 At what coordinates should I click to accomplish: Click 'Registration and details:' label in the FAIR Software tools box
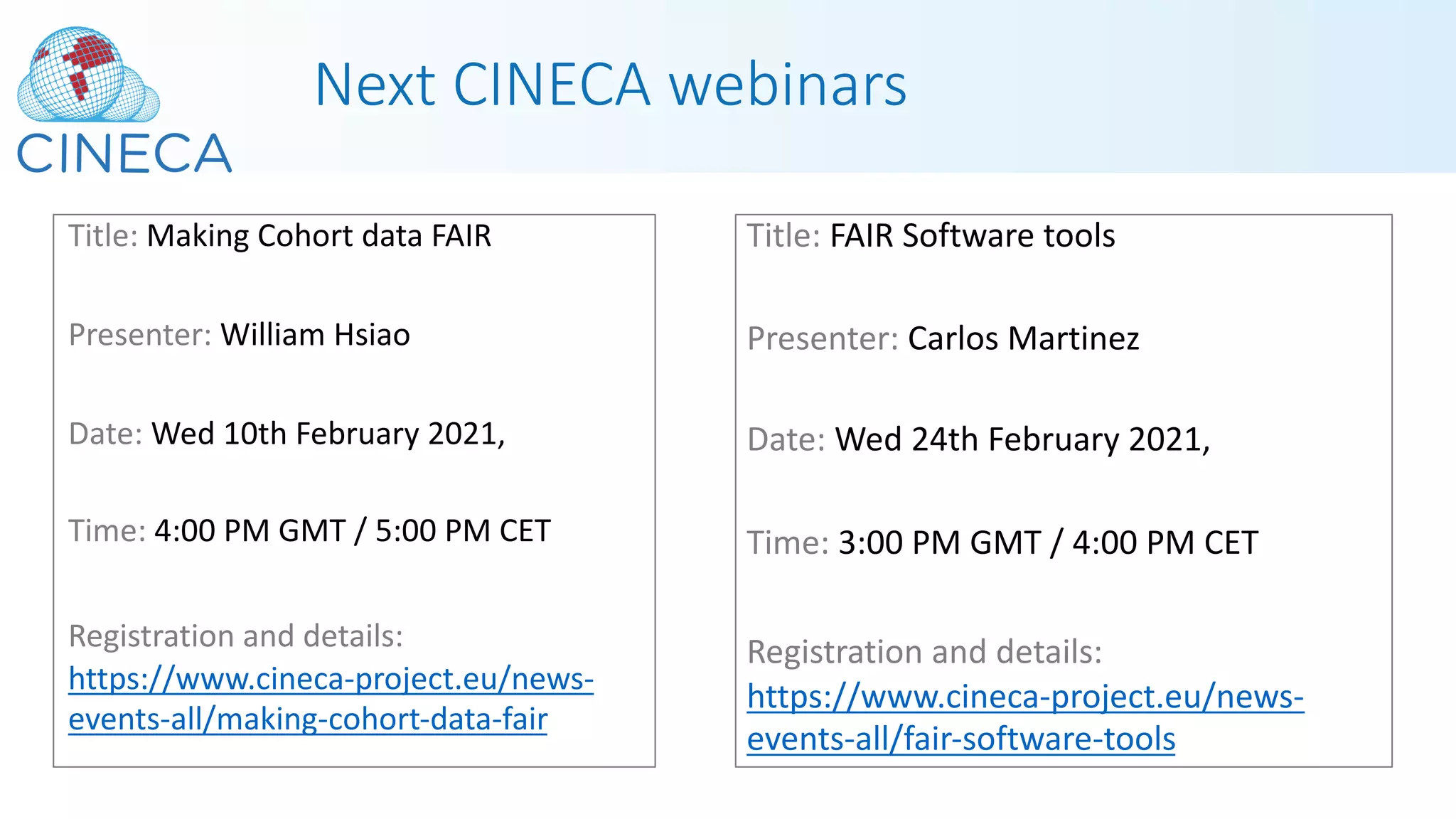click(x=924, y=652)
